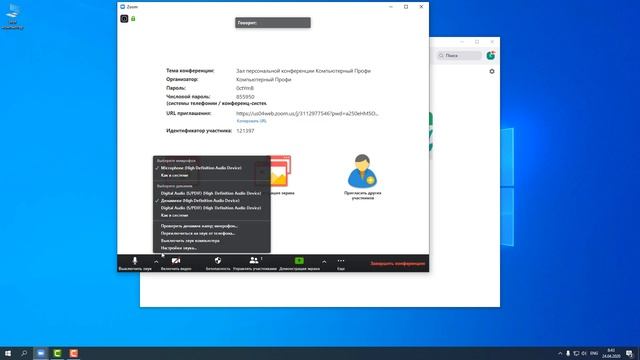Screen dimensions: 640x360
Task: Click the participant ID 121397
Action: pyautogui.click(x=245, y=131)
